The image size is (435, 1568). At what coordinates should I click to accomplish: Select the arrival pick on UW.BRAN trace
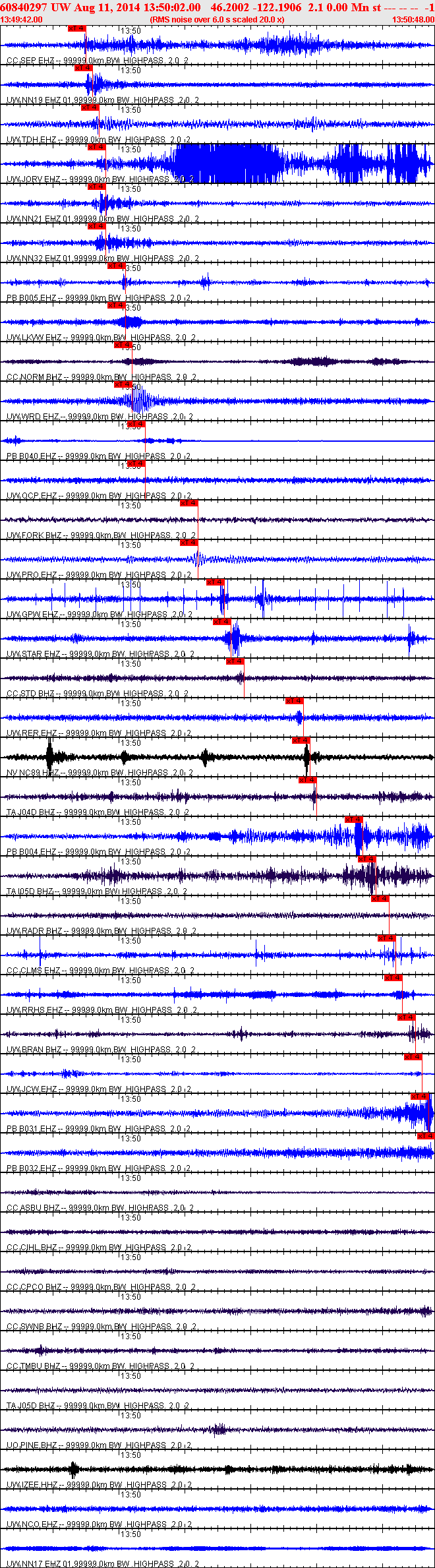pos(406,1017)
